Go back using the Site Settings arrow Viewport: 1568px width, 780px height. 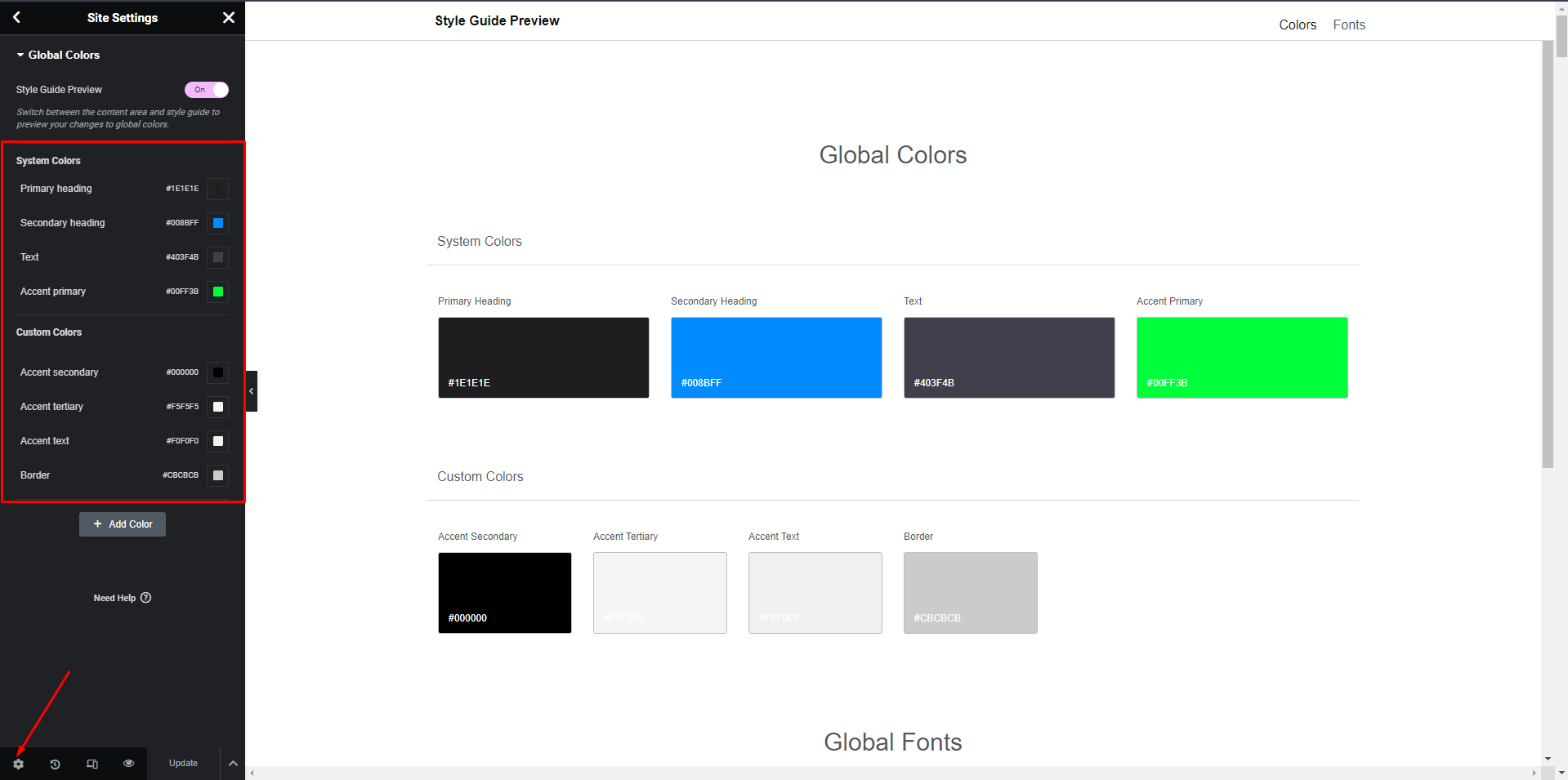tap(16, 17)
